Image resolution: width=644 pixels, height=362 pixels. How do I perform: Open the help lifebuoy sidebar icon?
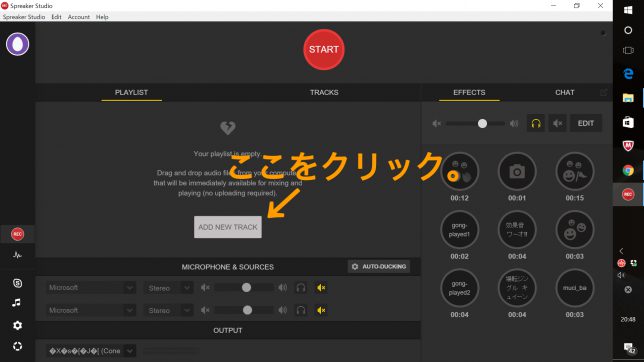tap(17, 346)
